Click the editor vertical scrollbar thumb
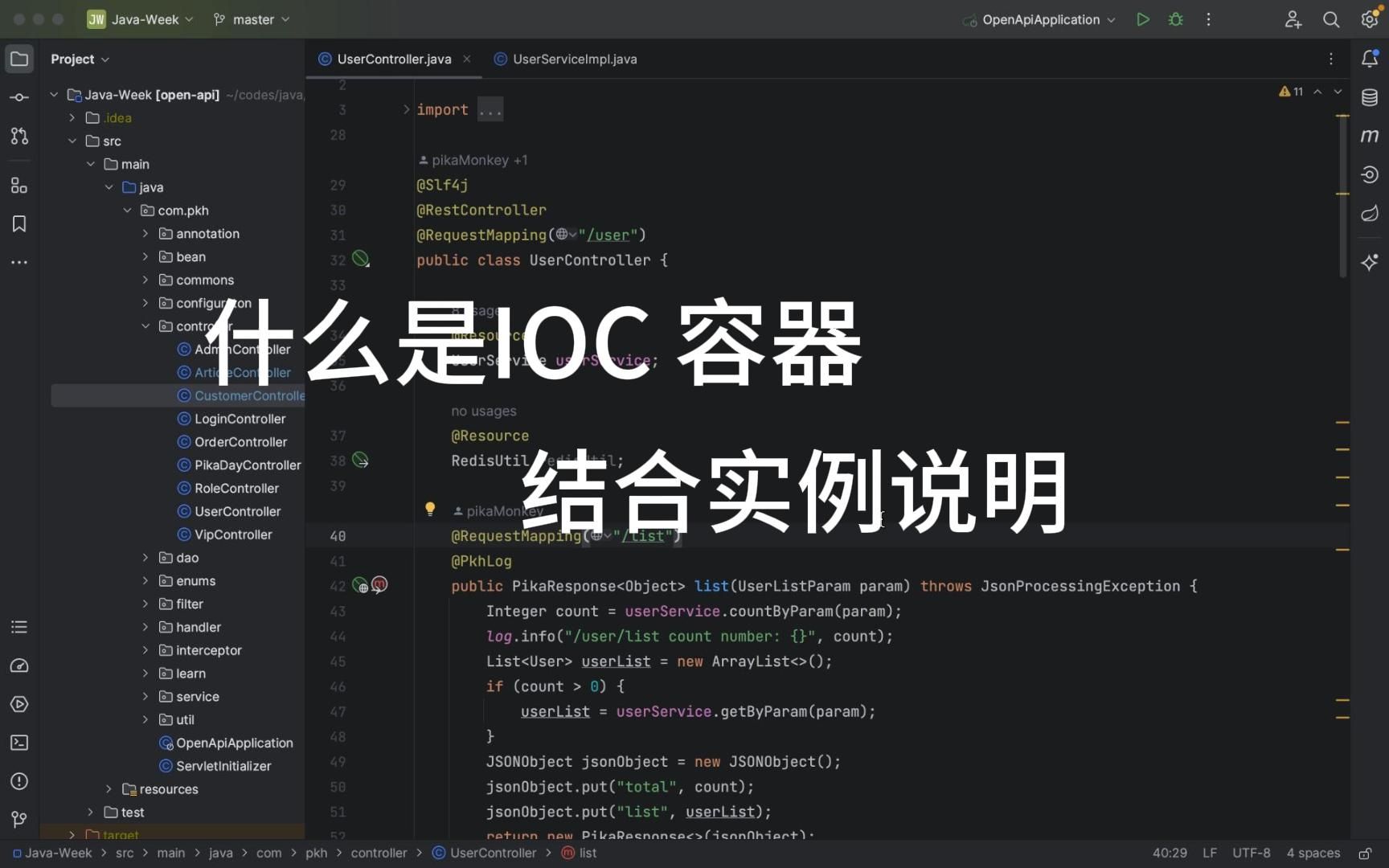1389x868 pixels. (x=1342, y=197)
